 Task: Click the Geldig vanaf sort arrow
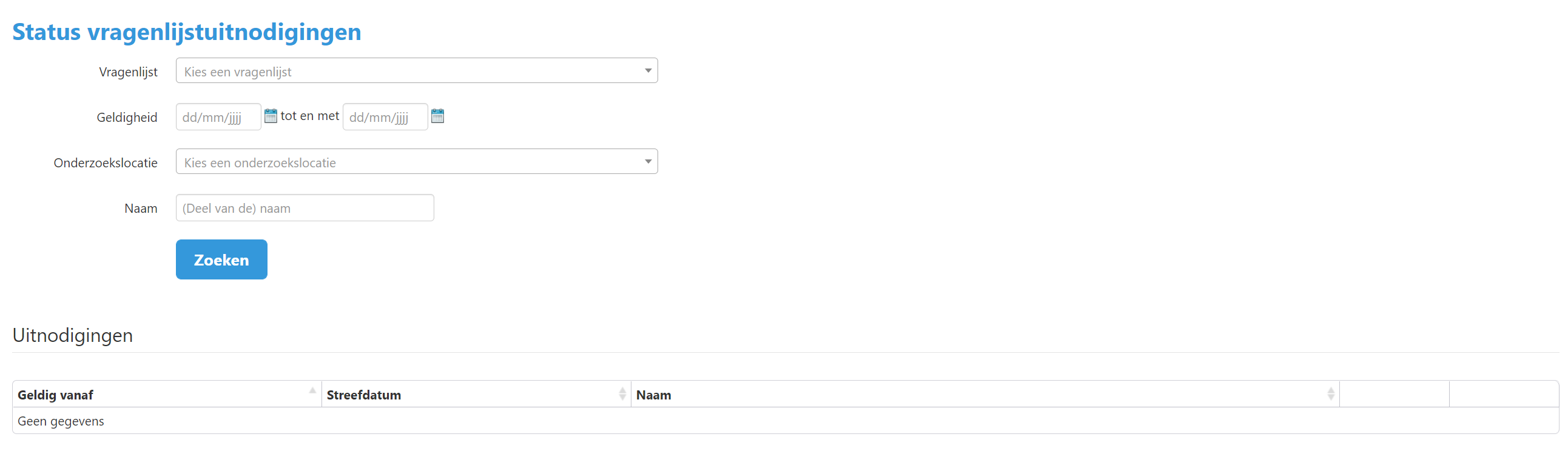coord(312,391)
